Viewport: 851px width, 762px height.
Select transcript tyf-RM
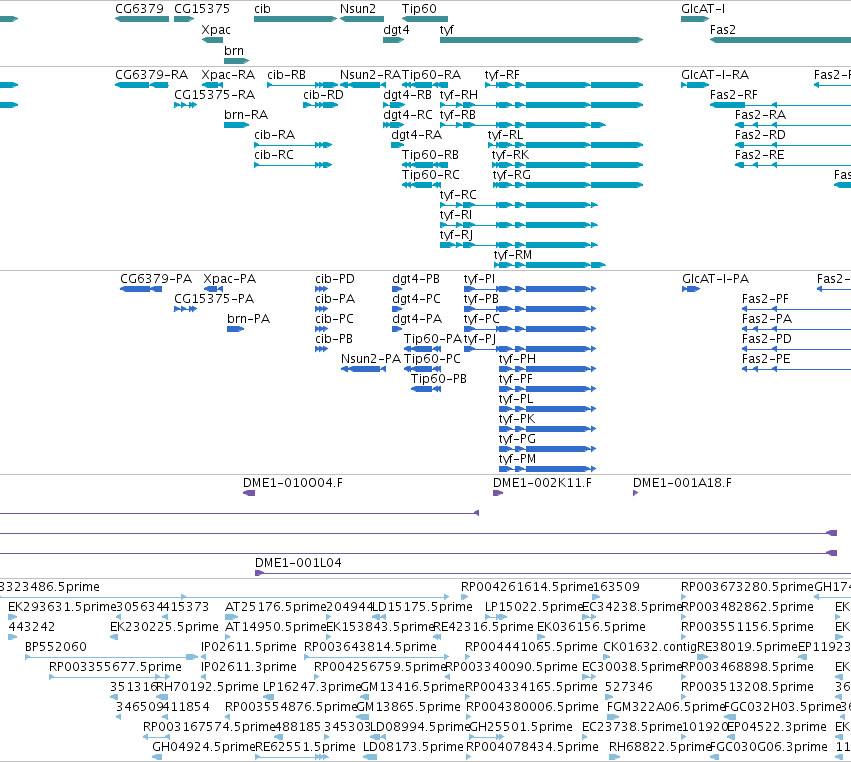click(x=550, y=265)
